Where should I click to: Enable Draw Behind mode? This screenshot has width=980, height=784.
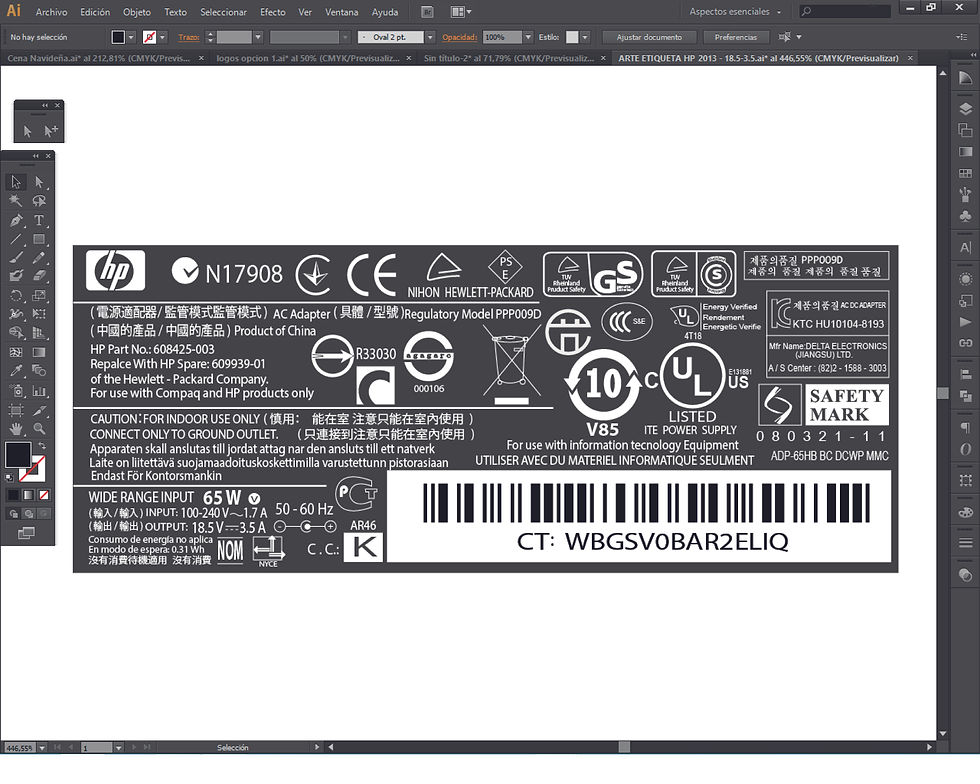[28, 514]
